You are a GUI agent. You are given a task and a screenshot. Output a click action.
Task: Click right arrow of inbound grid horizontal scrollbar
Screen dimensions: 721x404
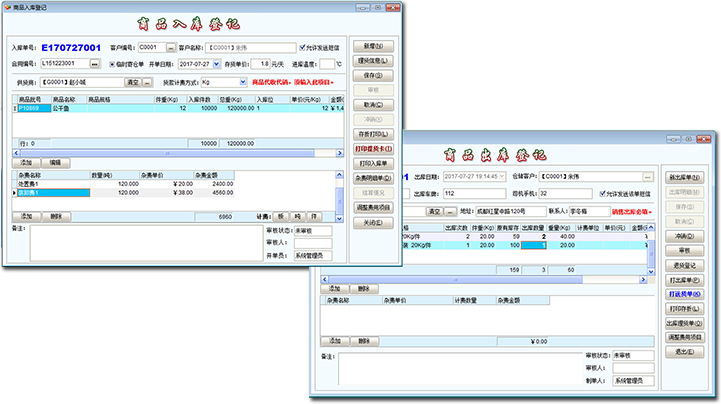point(340,153)
